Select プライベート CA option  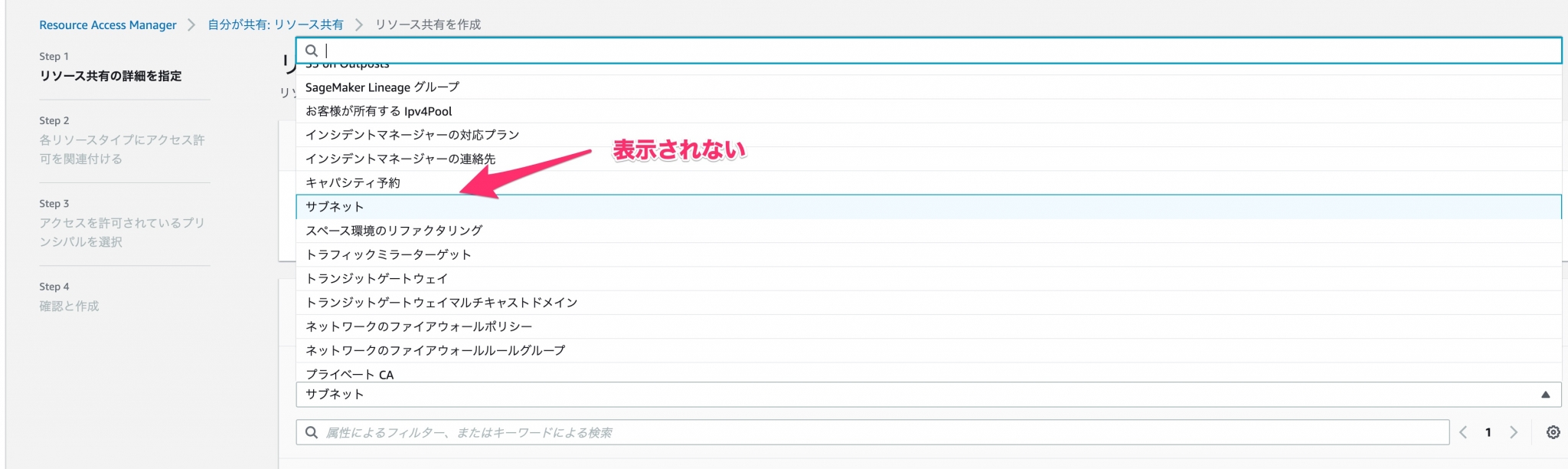point(929,372)
